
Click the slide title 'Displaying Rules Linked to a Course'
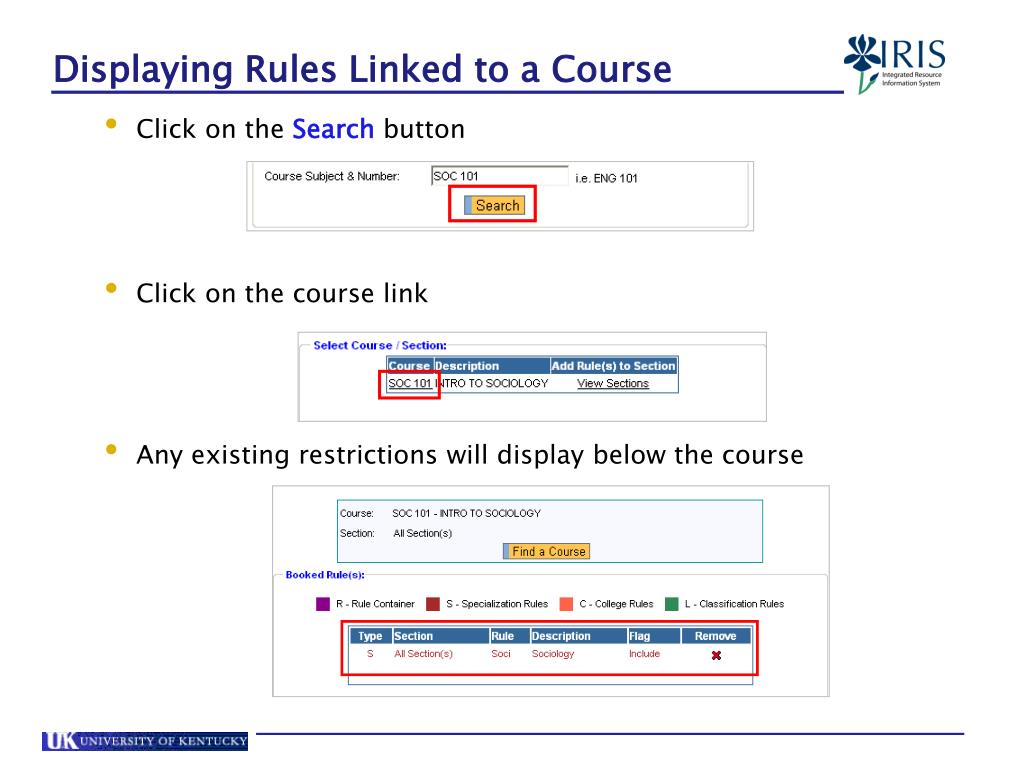[x=362, y=69]
